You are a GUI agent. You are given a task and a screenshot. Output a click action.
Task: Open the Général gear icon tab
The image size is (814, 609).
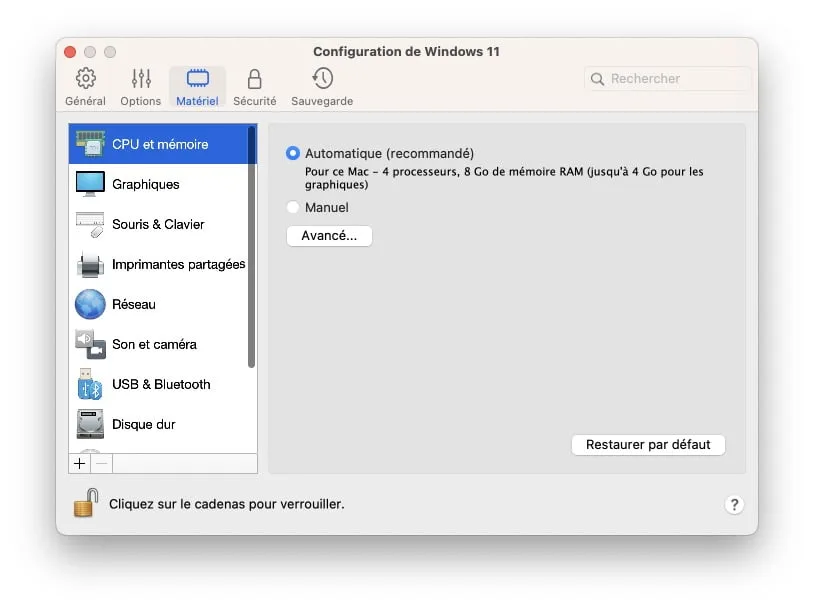[86, 78]
